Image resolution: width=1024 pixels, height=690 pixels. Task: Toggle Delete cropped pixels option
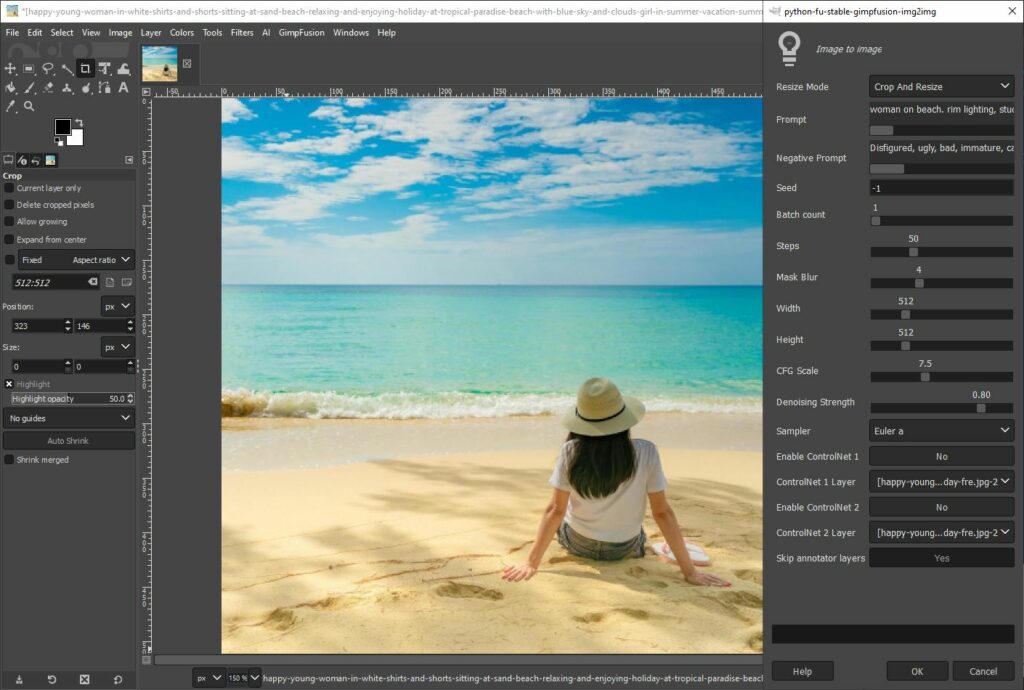click(x=10, y=205)
